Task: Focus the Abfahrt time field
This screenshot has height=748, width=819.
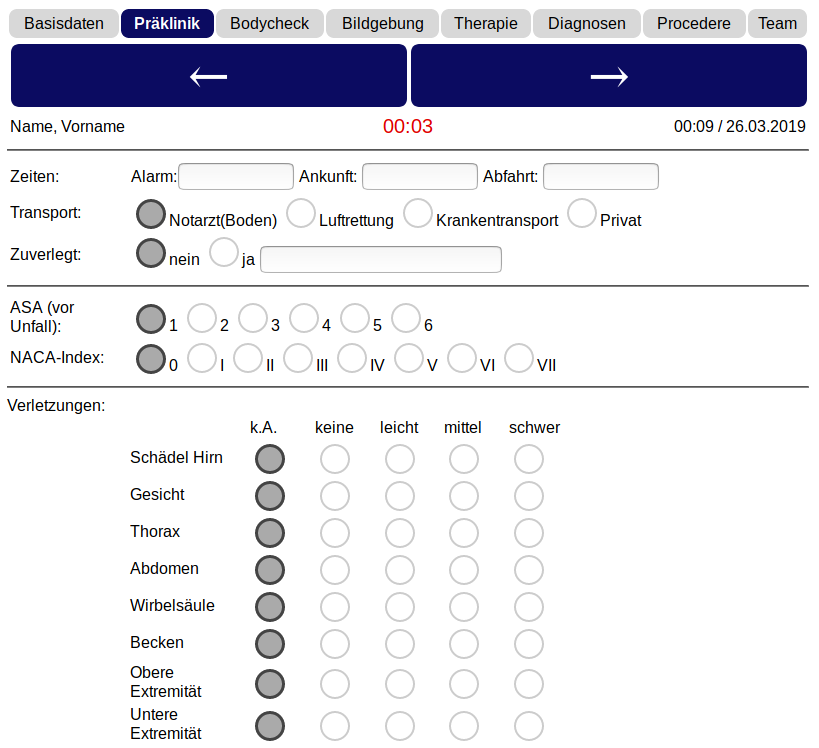Action: [601, 177]
